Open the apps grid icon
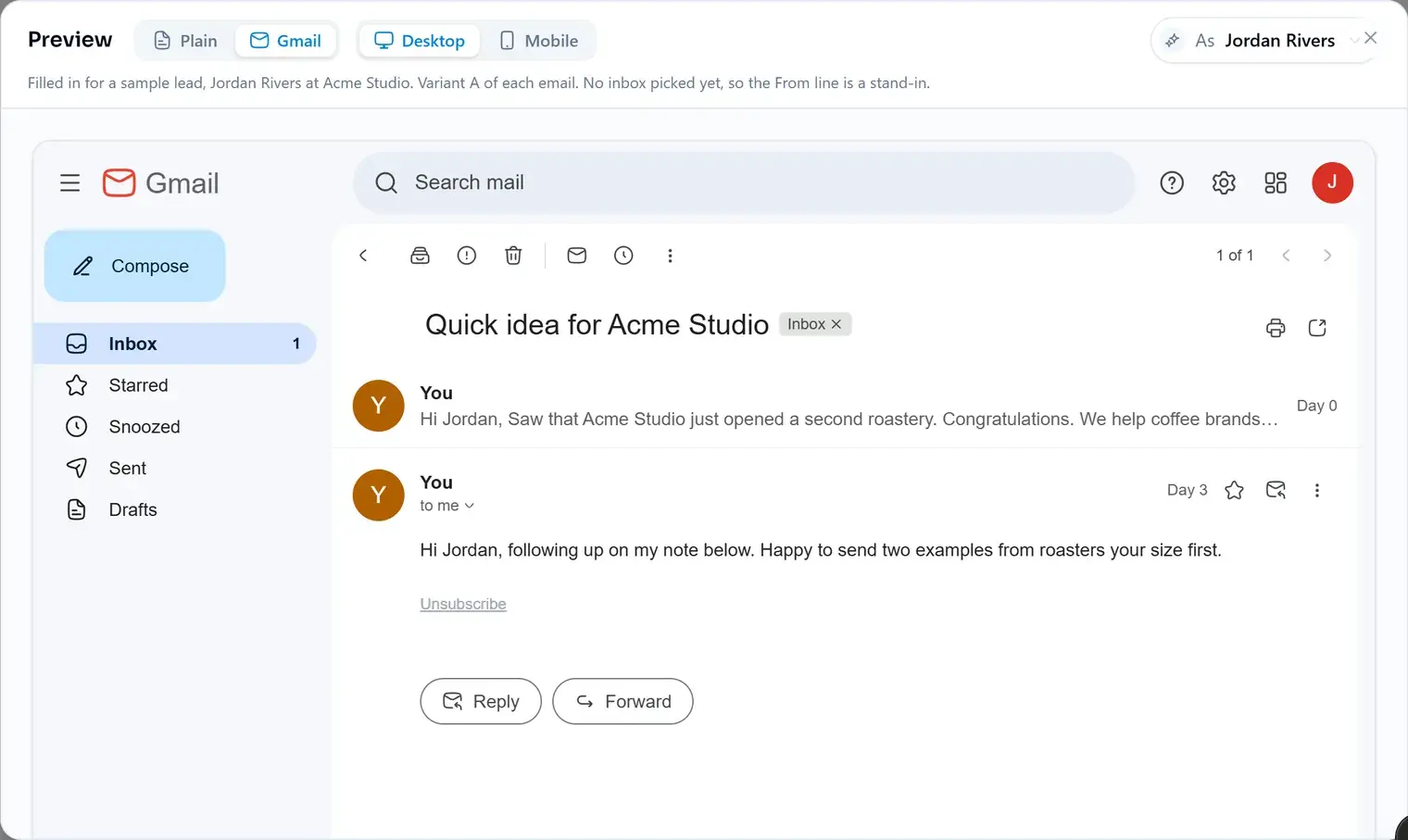 [x=1276, y=182]
